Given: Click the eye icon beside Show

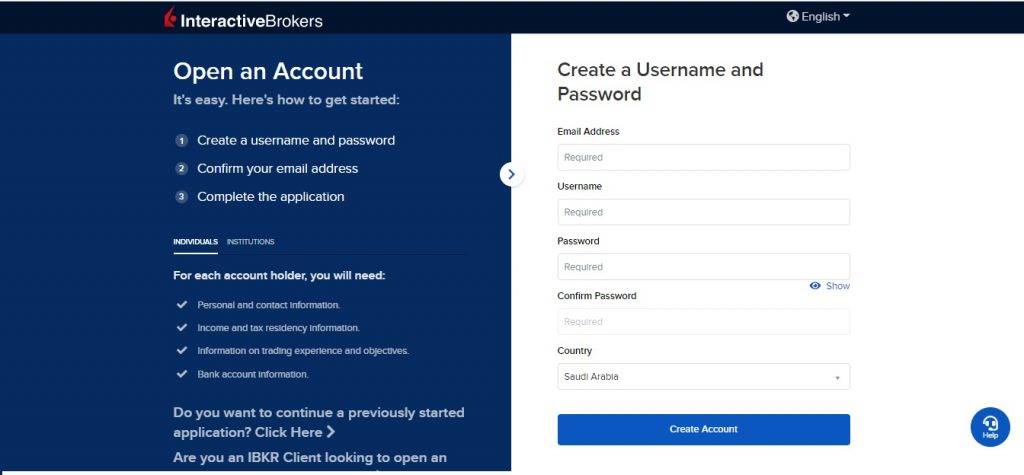Looking at the screenshot, I should click(815, 286).
